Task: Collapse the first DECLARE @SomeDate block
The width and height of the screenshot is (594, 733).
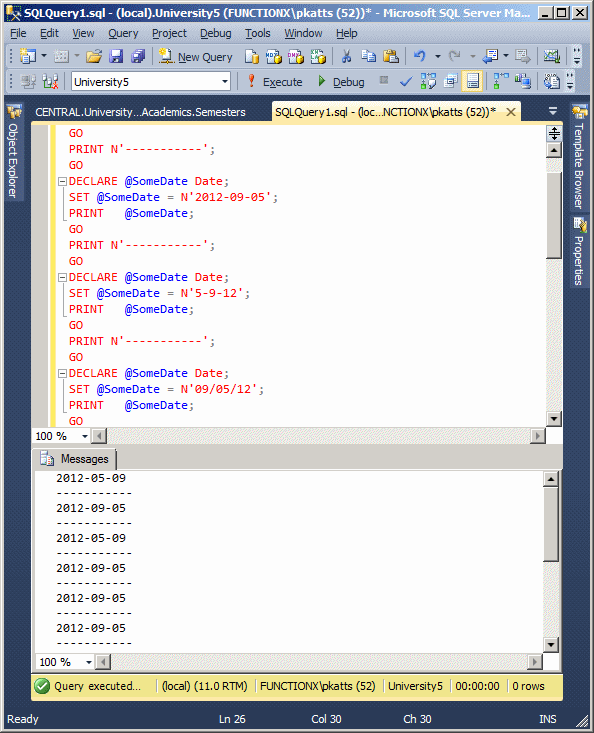Action: 62,181
